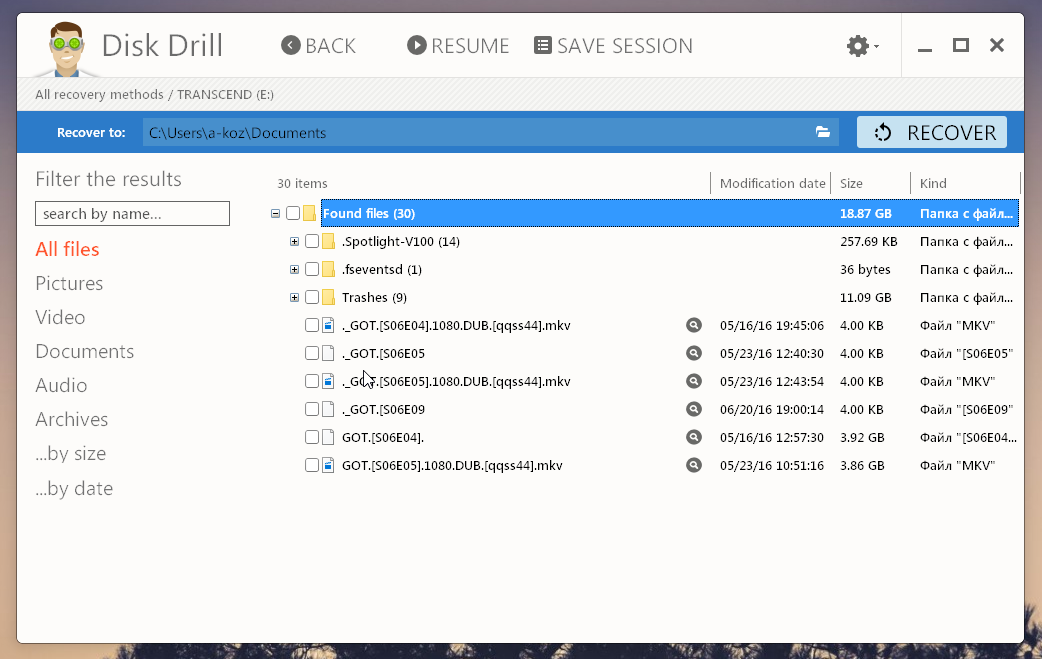Click the Save Session icon

point(543,46)
